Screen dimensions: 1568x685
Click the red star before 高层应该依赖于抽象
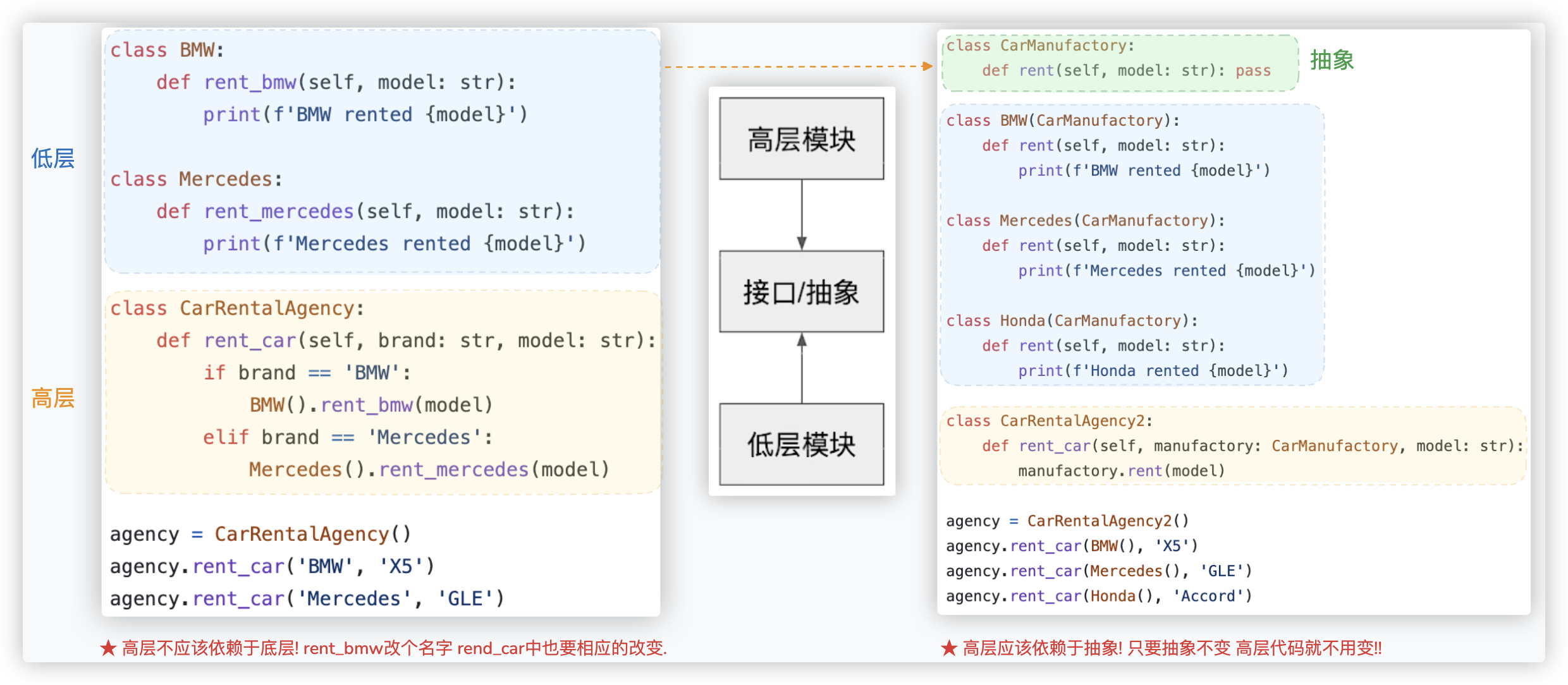(x=948, y=648)
